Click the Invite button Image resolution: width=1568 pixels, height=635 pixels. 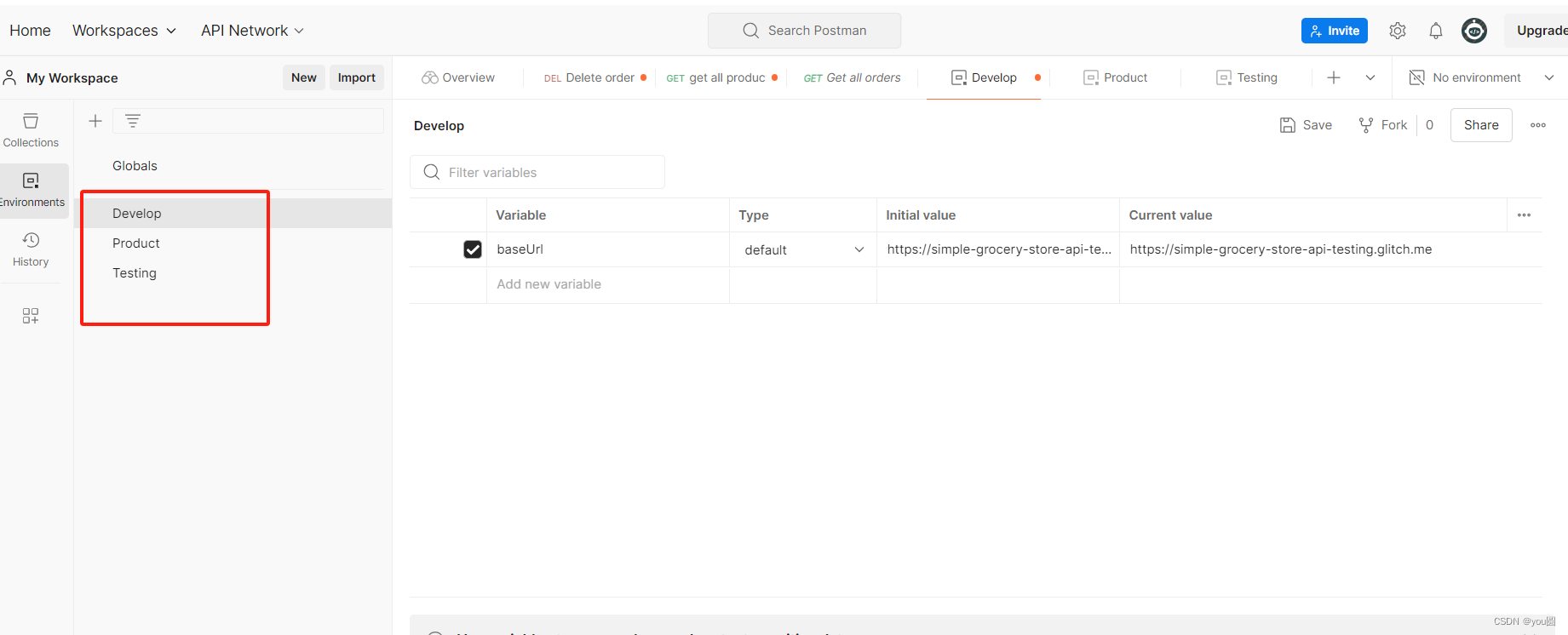click(x=1335, y=31)
